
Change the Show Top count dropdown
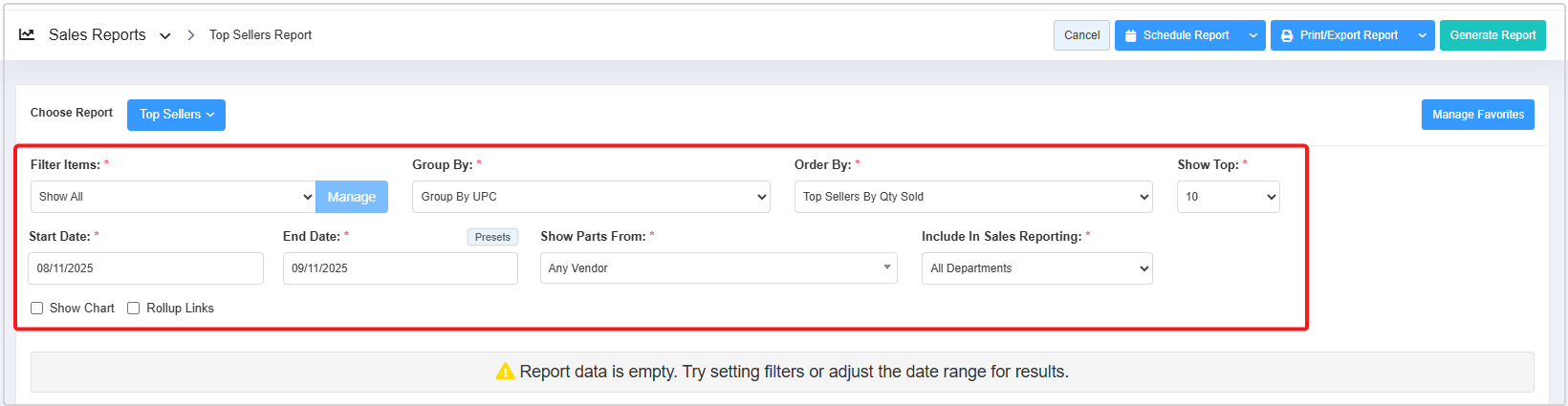point(1228,197)
